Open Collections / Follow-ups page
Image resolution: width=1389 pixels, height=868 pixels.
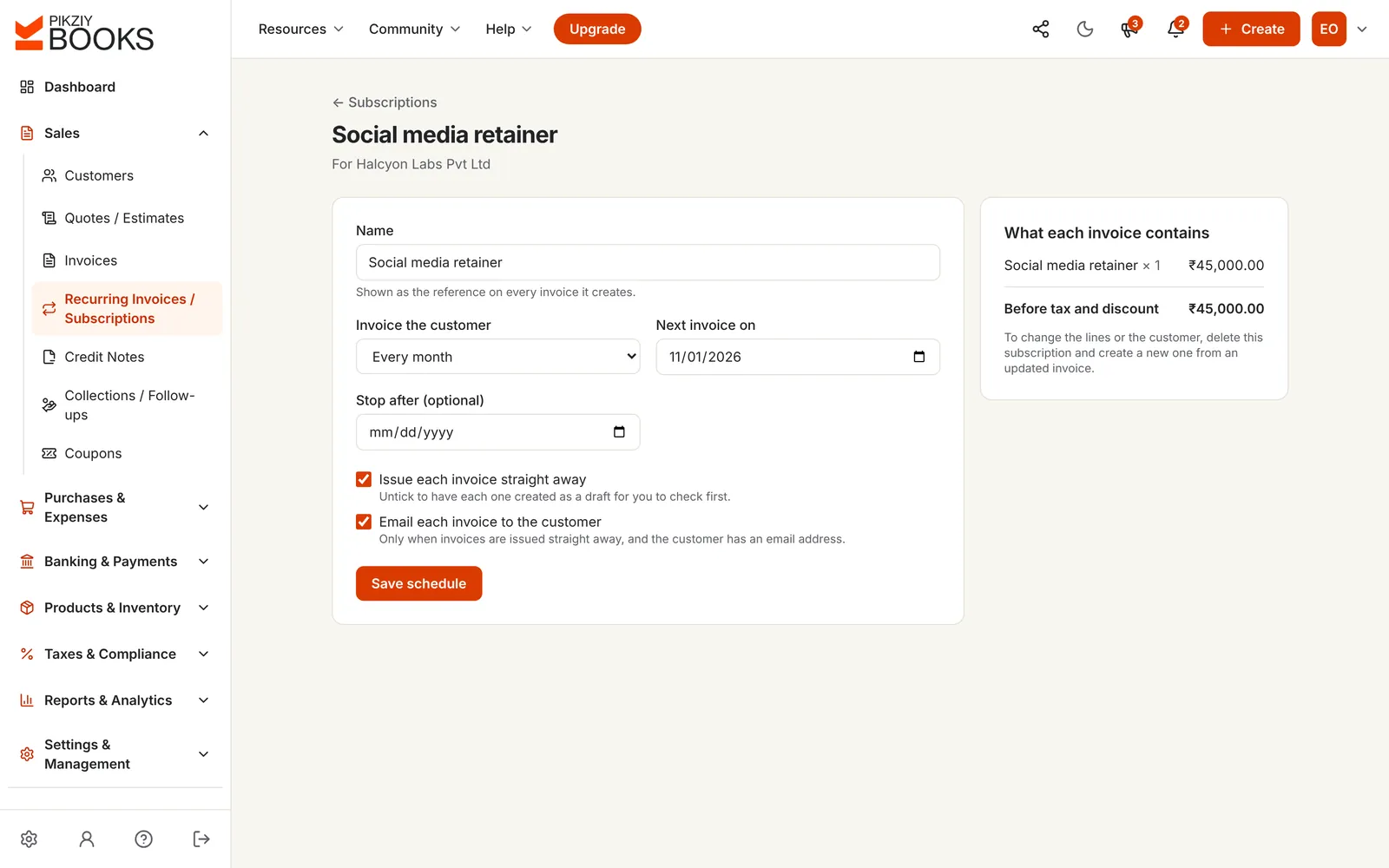pos(127,405)
